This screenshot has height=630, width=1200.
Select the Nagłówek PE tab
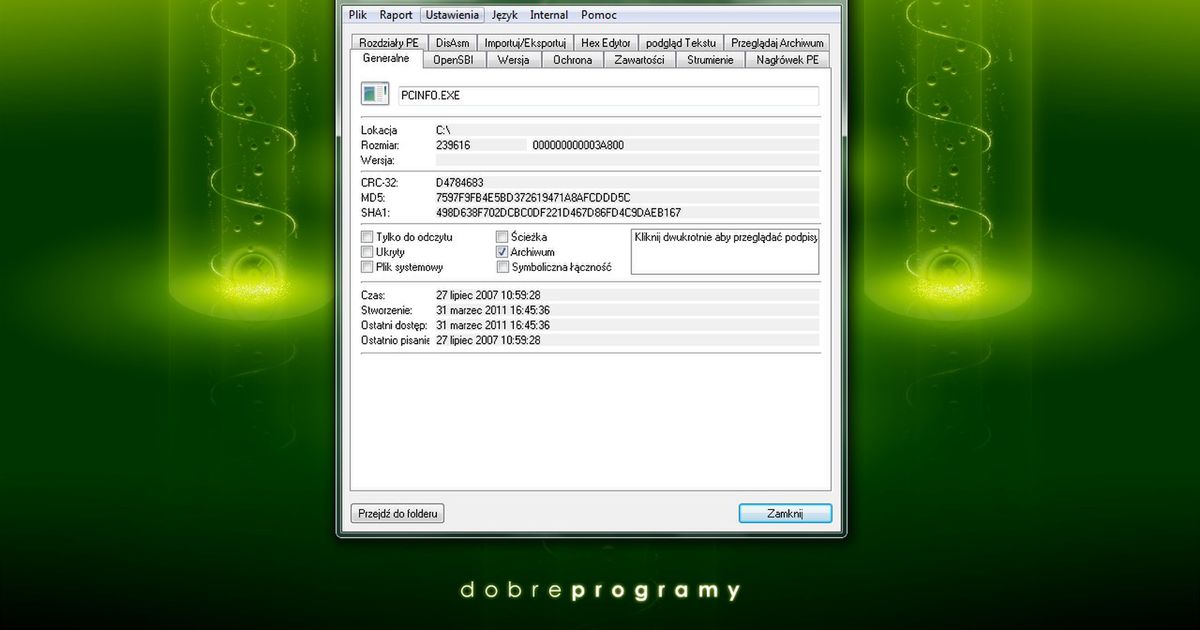tap(787, 59)
